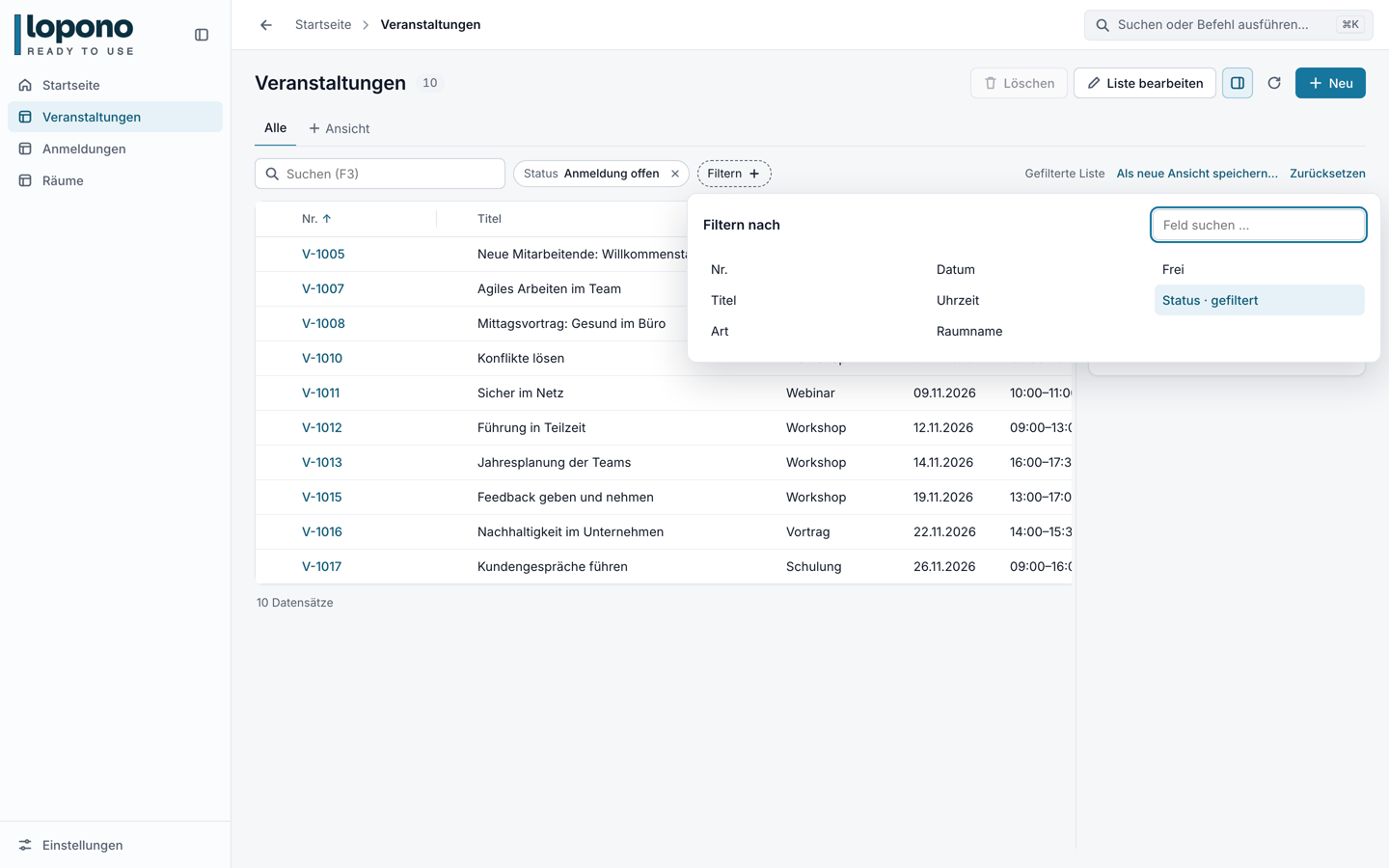
Task: Choose Uhrzeit in the filter field list
Action: [1034, 300]
